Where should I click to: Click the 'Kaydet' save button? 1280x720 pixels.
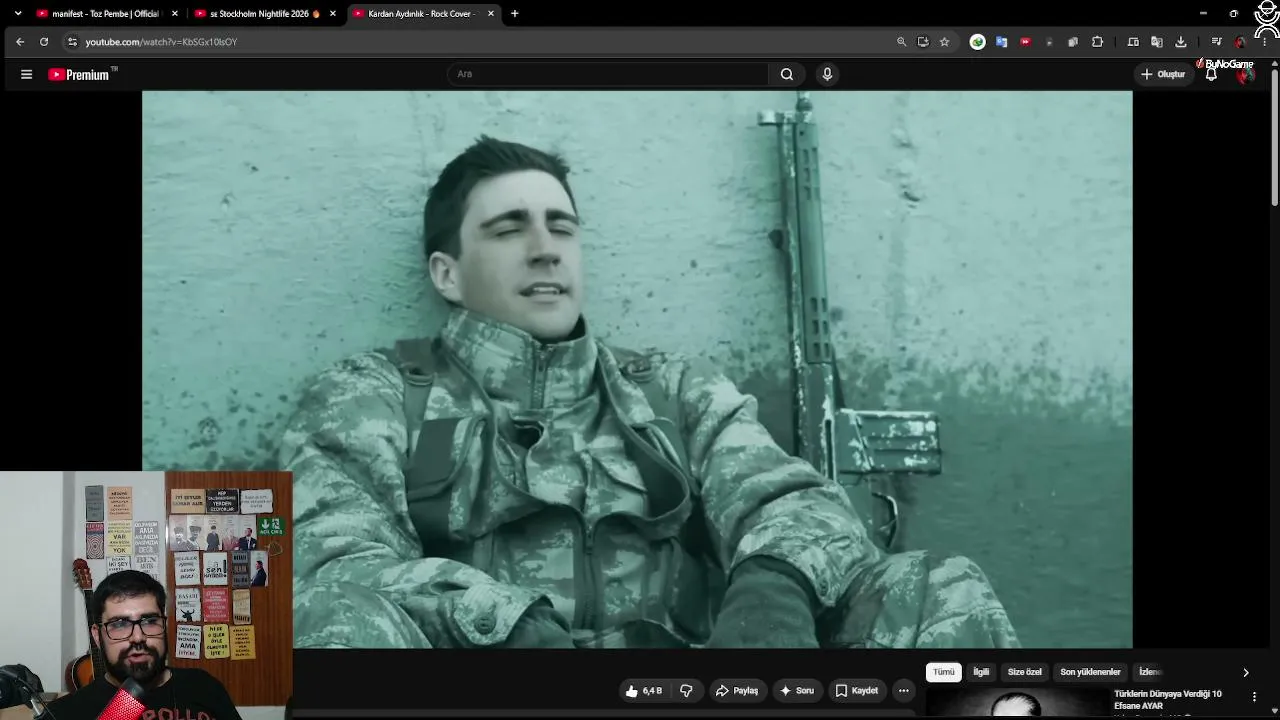[857, 691]
